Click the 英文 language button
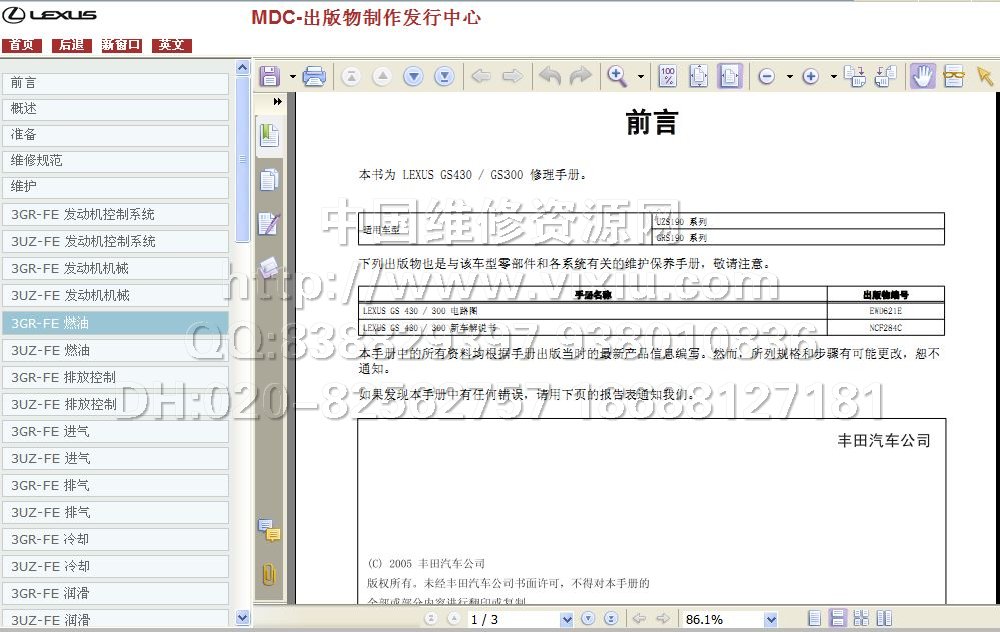Viewport: 1000px width, 632px height. (x=171, y=45)
